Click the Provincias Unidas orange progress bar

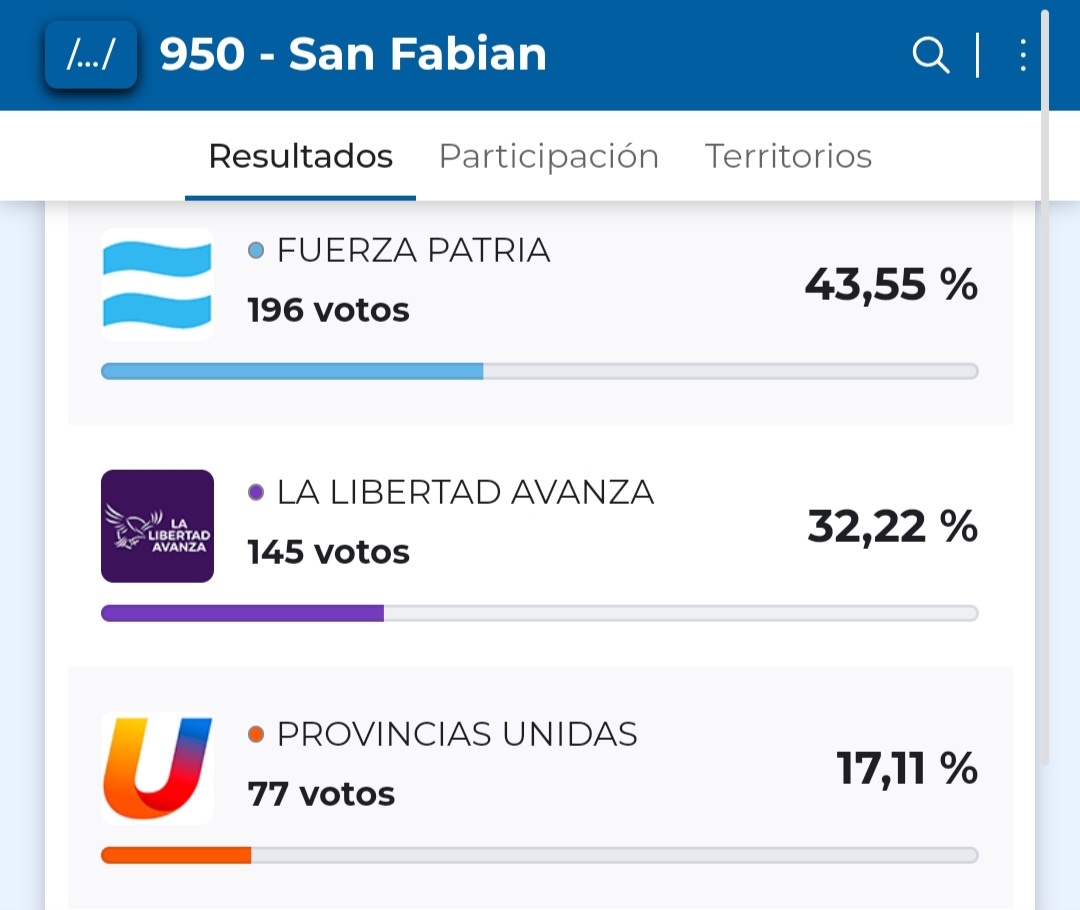176,855
